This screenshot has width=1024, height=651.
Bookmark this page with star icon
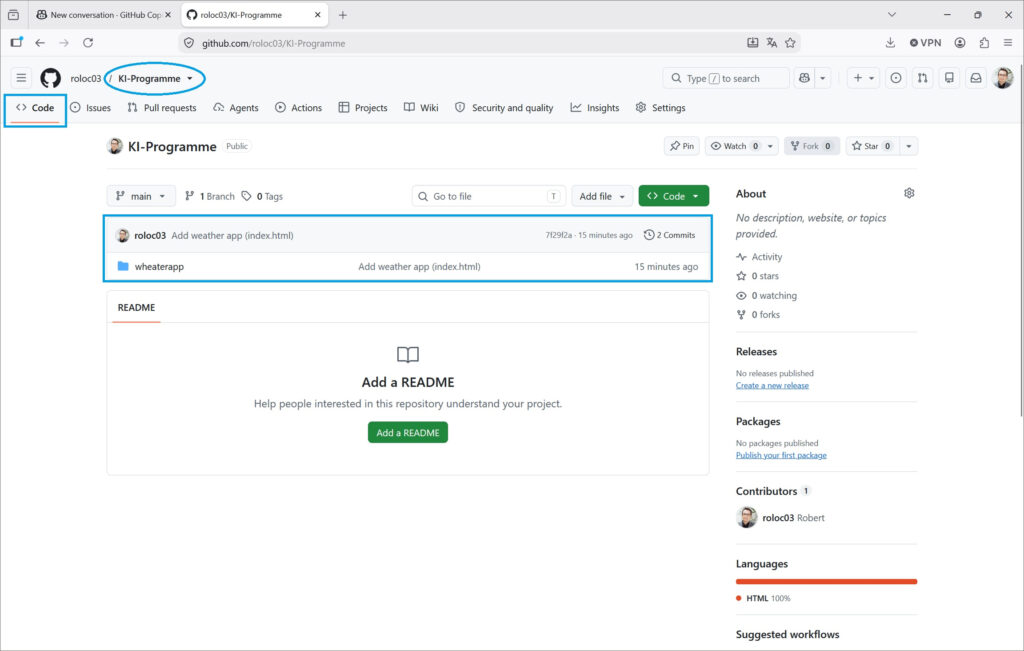click(x=790, y=42)
